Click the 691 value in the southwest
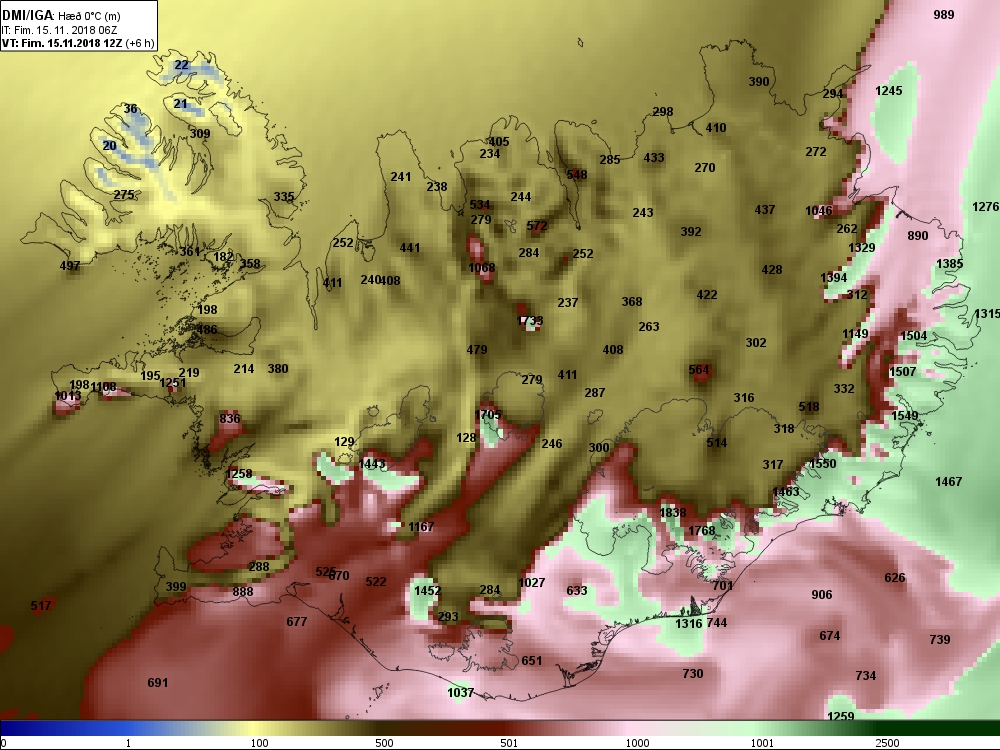Viewport: 1000px width, 750px height. (158, 682)
